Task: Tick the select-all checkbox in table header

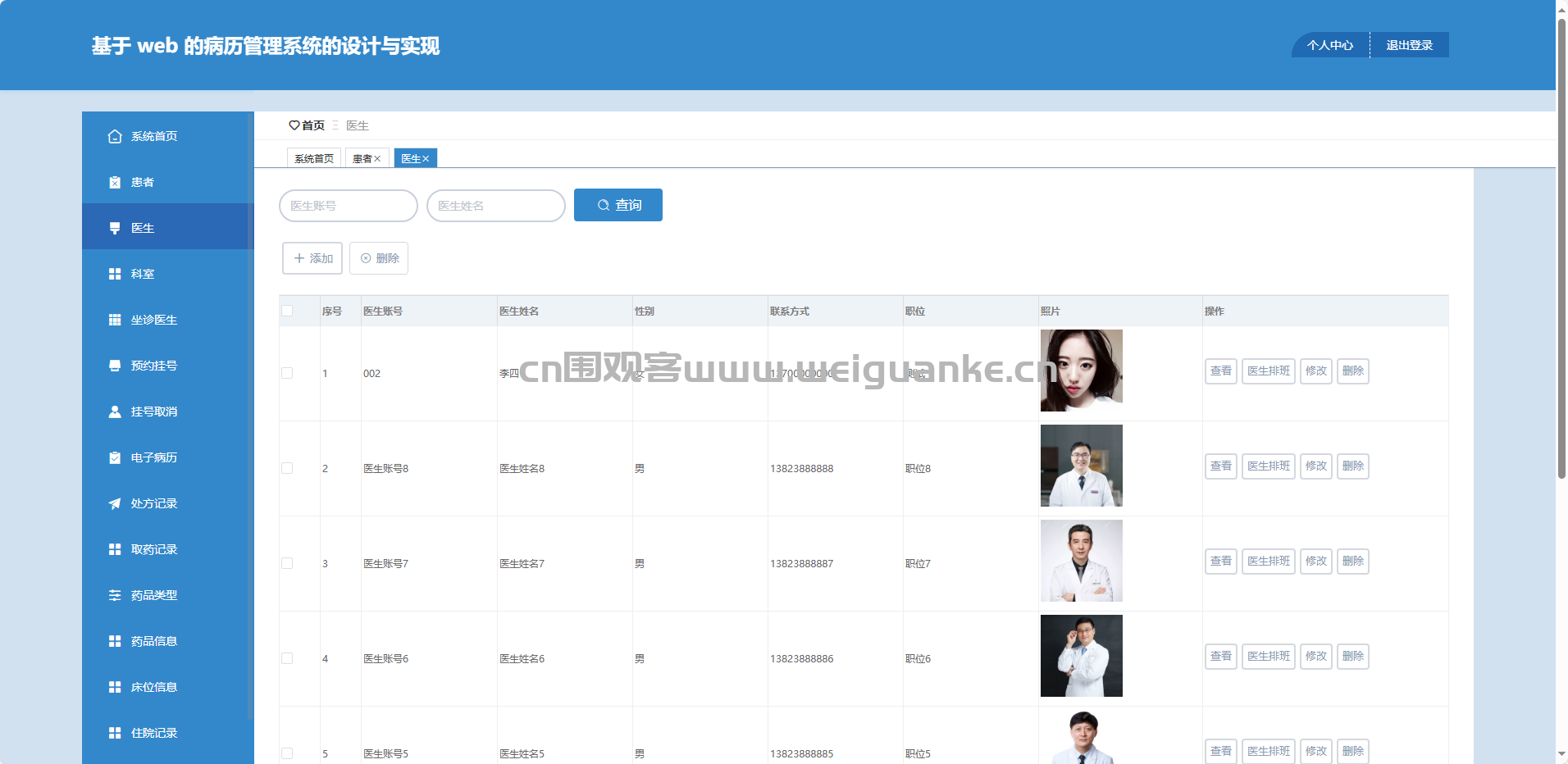Action: coord(287,311)
